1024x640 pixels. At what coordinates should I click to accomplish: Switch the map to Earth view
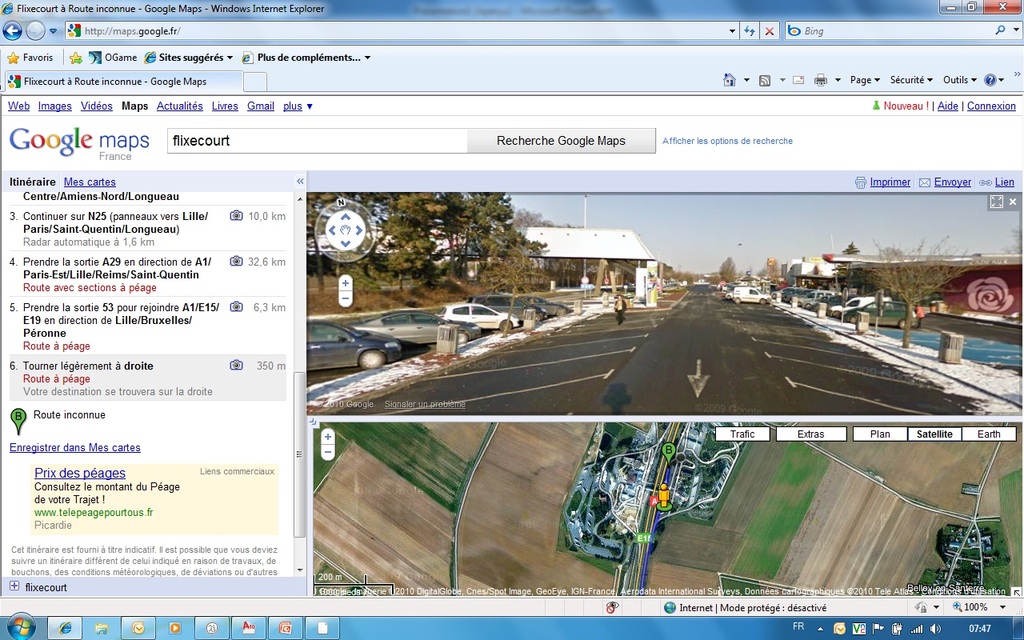click(988, 434)
